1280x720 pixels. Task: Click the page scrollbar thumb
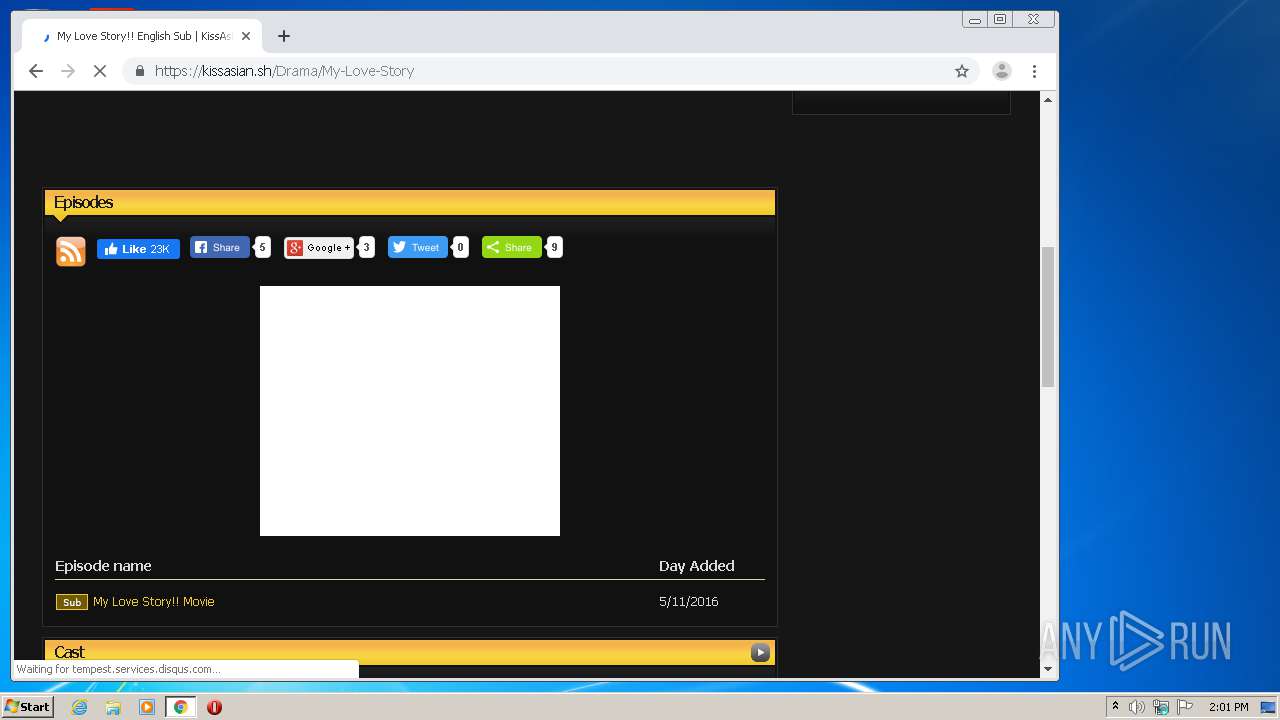(x=1048, y=316)
